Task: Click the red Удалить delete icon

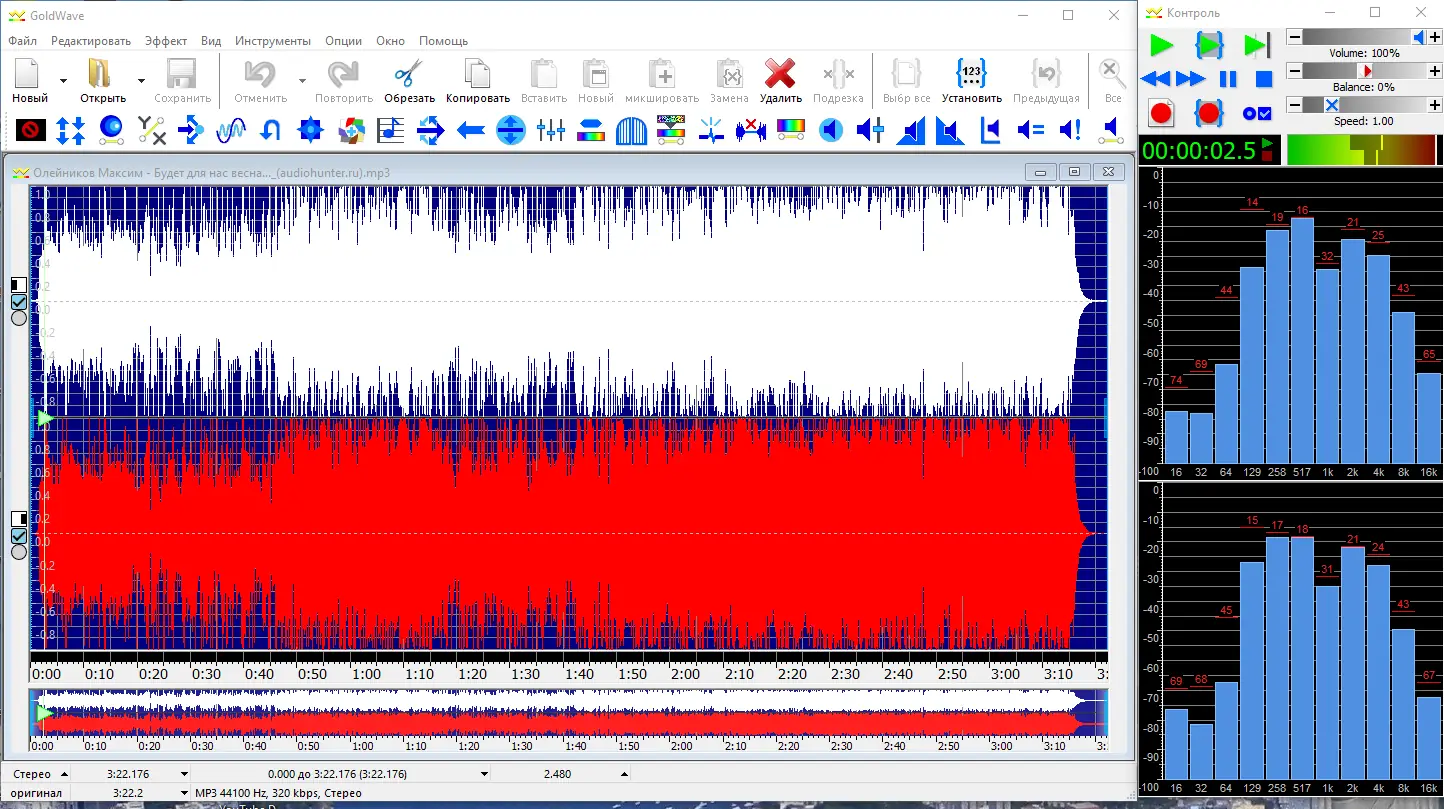Action: [780, 75]
